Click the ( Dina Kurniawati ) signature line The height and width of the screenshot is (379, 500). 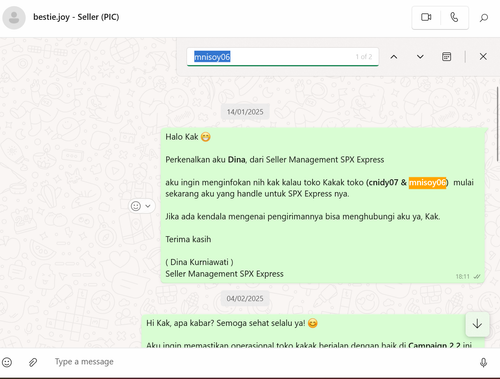(x=199, y=262)
